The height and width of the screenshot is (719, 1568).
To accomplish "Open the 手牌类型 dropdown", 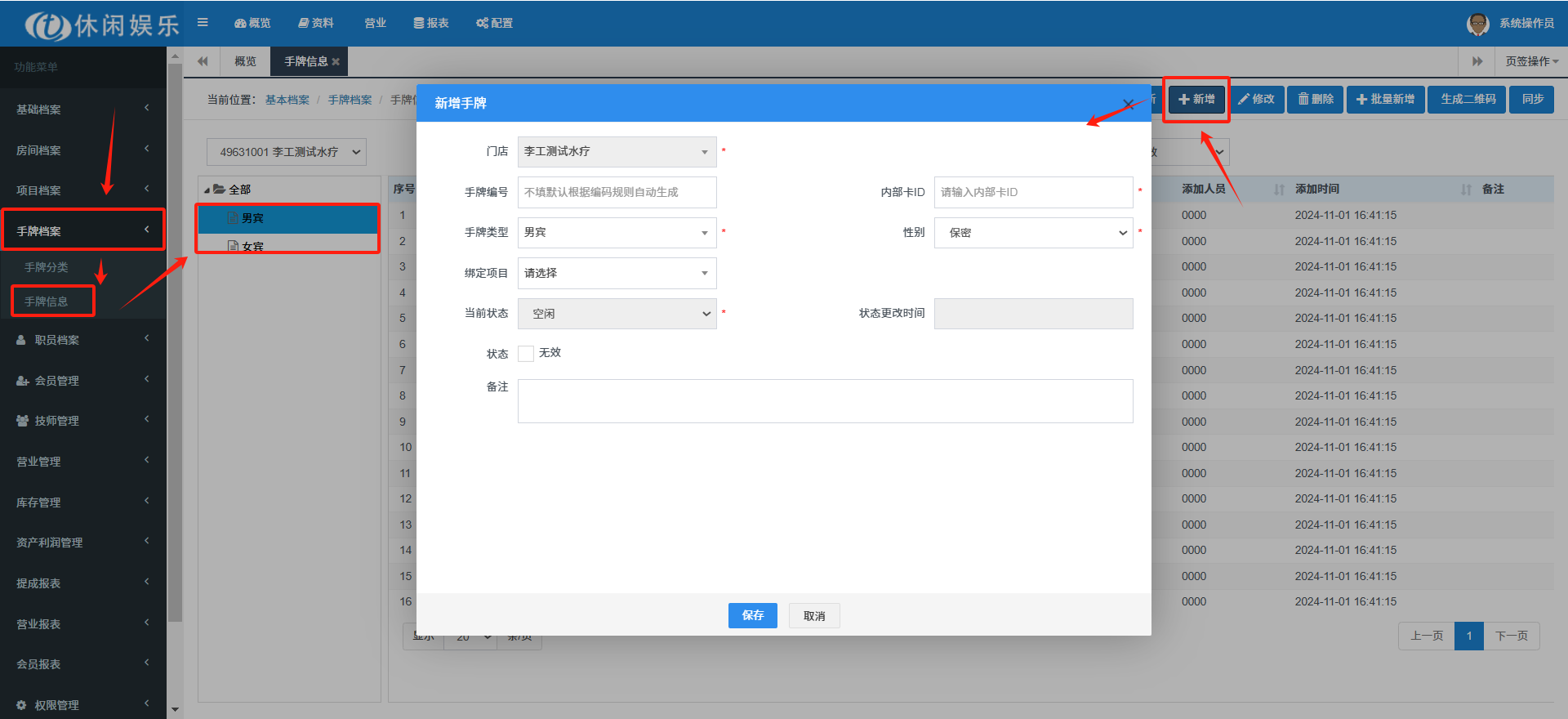I will (x=617, y=233).
